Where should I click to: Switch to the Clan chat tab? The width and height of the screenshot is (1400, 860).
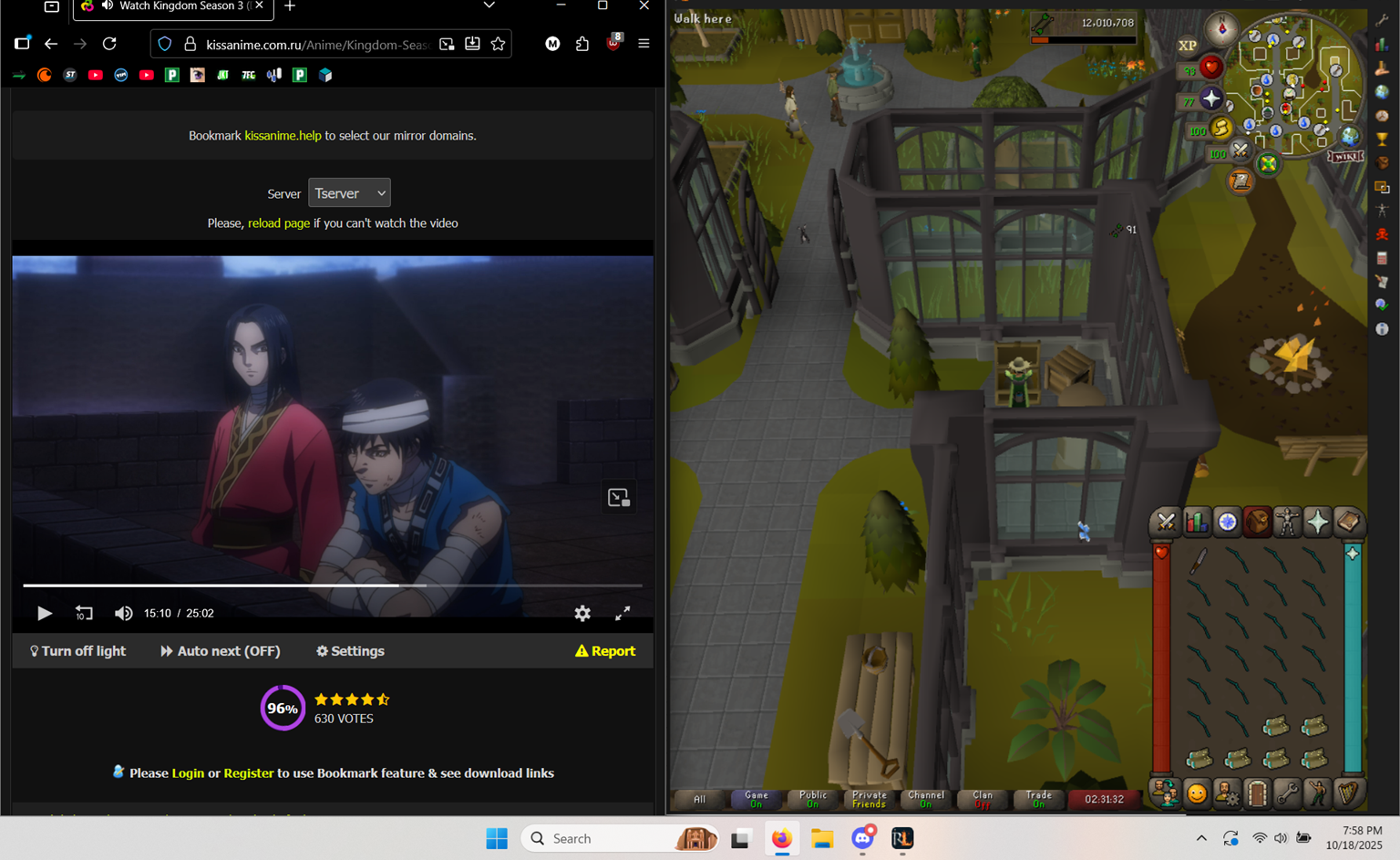(982, 799)
